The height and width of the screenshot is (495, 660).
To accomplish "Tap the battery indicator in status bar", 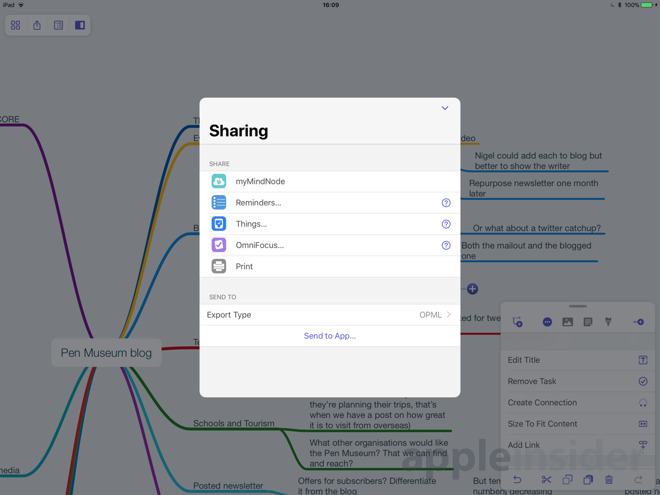I will point(647,5).
